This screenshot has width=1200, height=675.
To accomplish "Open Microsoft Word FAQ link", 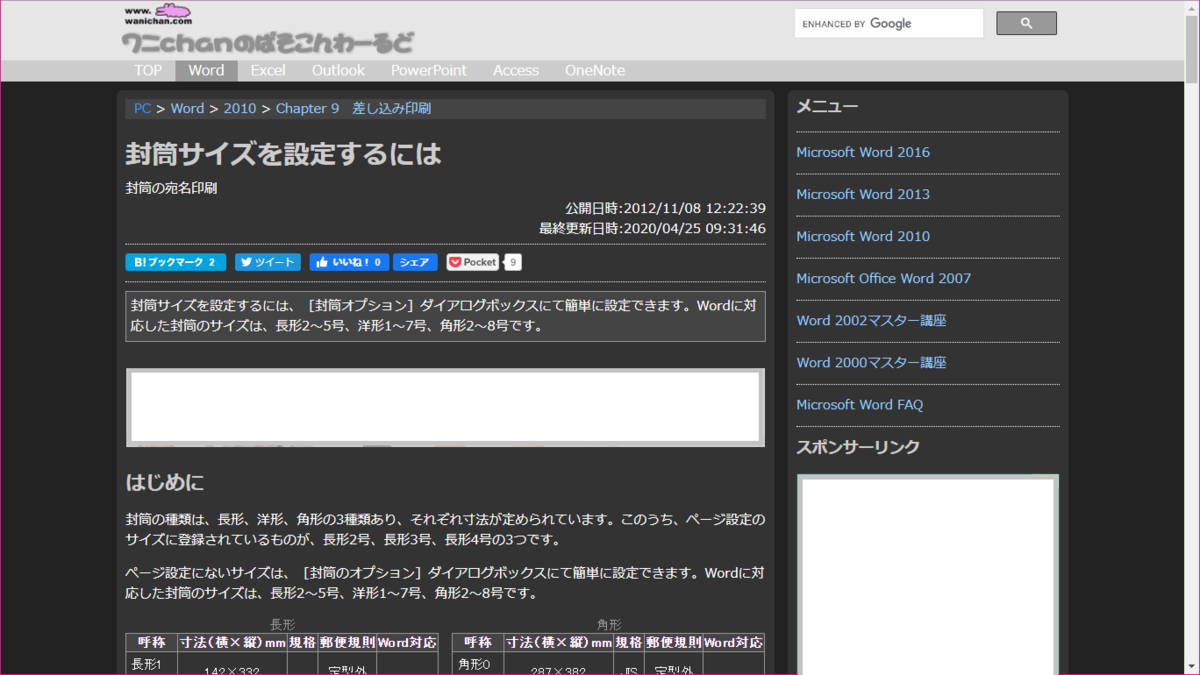I will [x=860, y=404].
